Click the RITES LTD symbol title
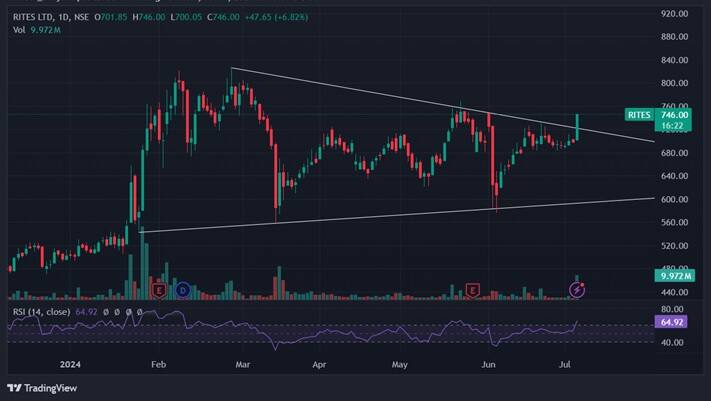The height and width of the screenshot is (401, 711). [37, 17]
